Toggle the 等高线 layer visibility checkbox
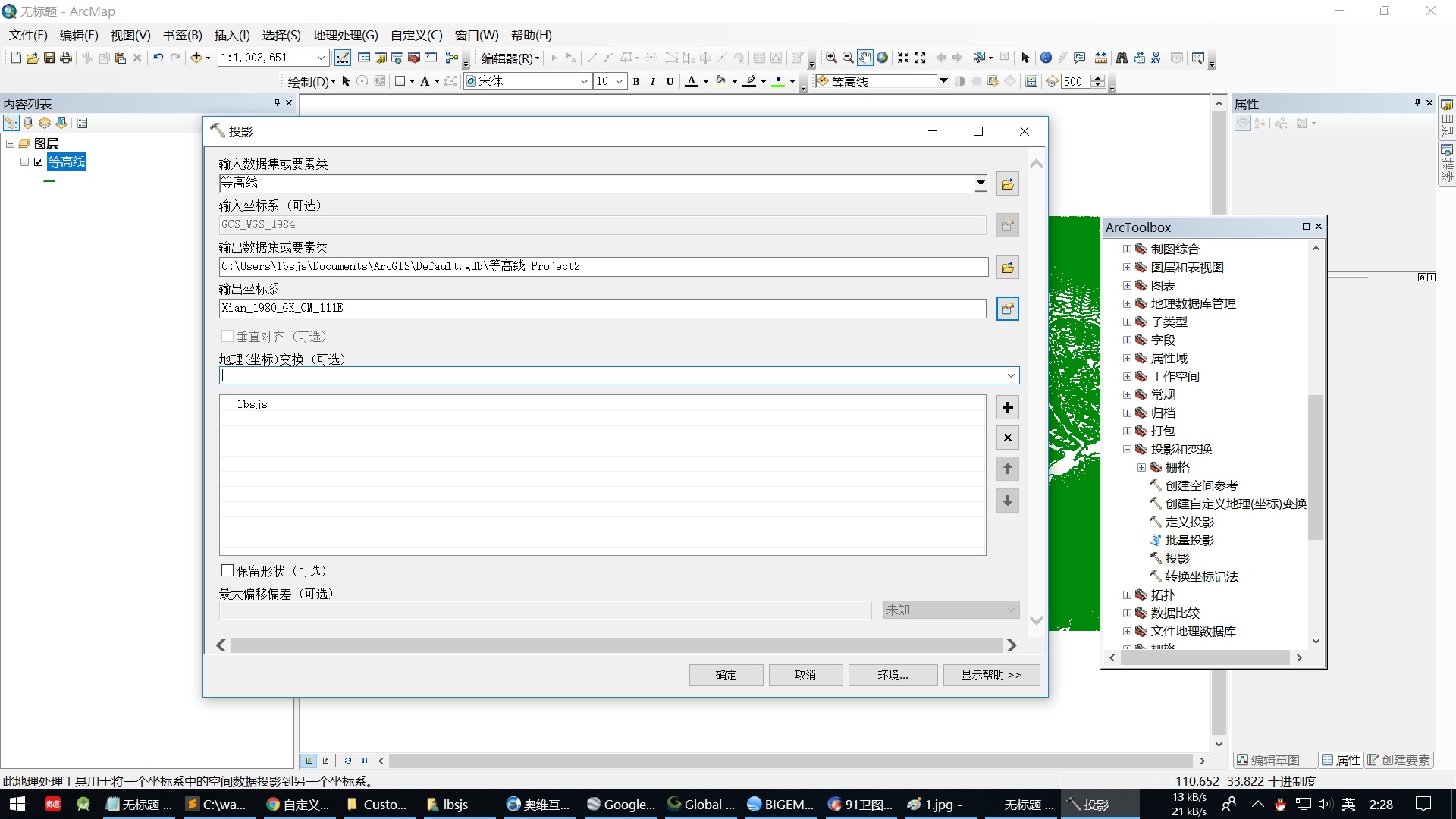1456x819 pixels. 39,162
